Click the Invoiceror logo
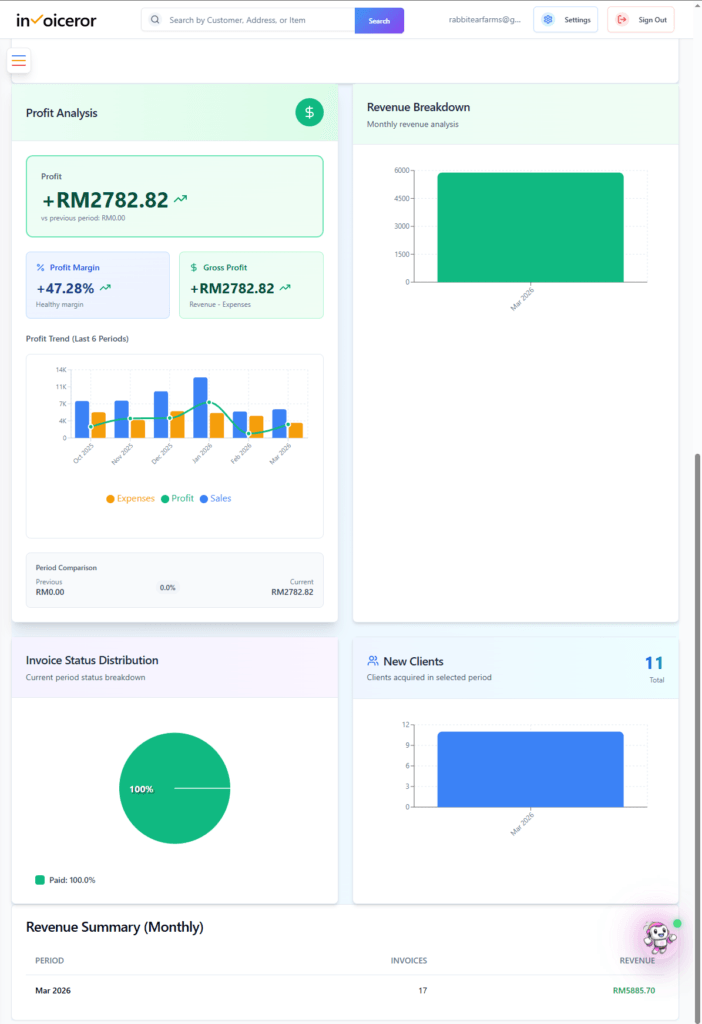 coord(56,20)
